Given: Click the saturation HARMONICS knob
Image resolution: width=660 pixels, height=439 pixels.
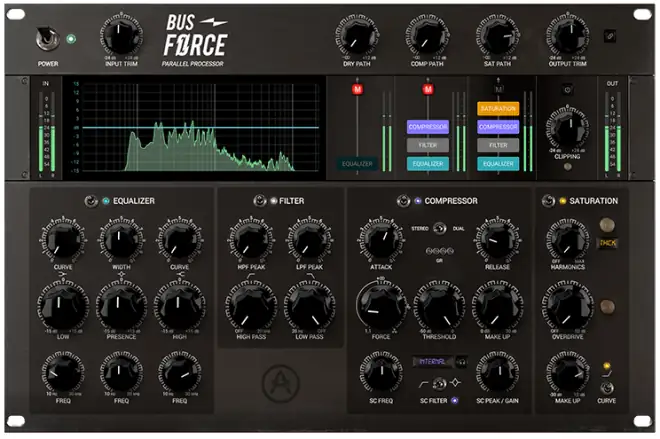Looking at the screenshot, I should [567, 240].
